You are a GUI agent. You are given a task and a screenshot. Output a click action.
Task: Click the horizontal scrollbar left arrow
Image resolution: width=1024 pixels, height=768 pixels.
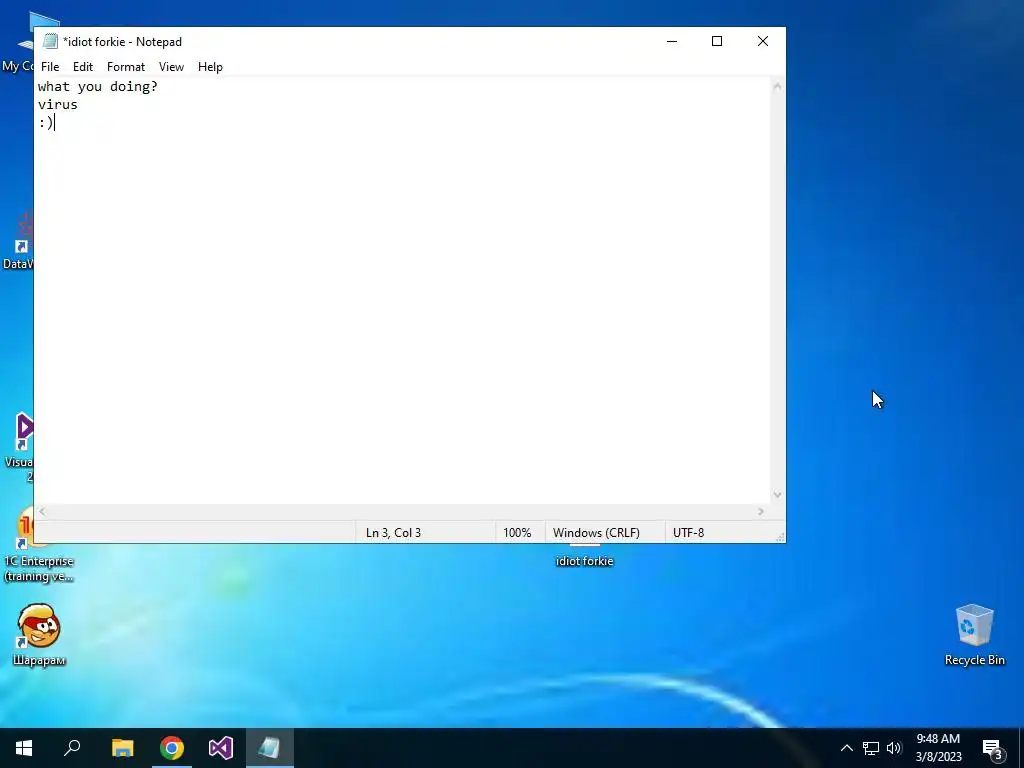click(x=42, y=512)
